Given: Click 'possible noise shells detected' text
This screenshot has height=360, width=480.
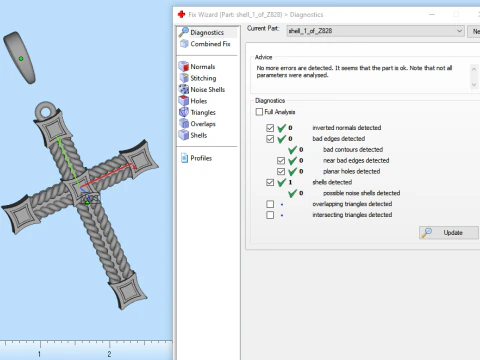Looking at the screenshot, I should [x=361, y=193].
